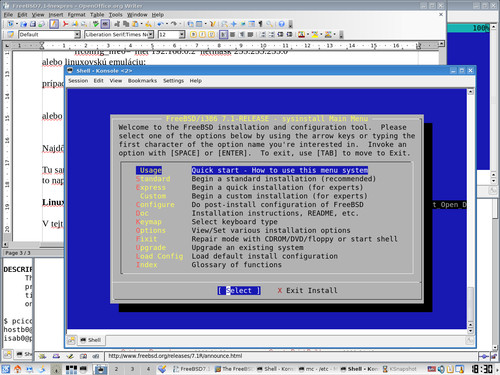Click the Bullets list icon
Screen dimensions: 500x375
pos(272,34)
